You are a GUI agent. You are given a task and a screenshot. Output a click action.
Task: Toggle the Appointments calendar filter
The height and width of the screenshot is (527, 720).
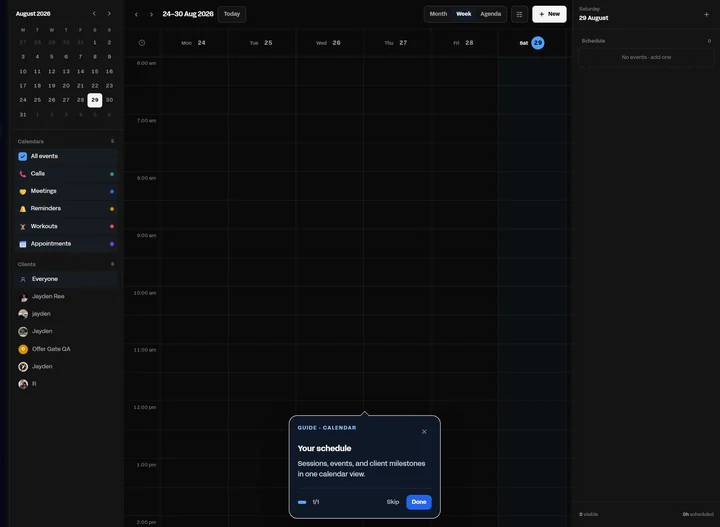pyautogui.click(x=67, y=244)
